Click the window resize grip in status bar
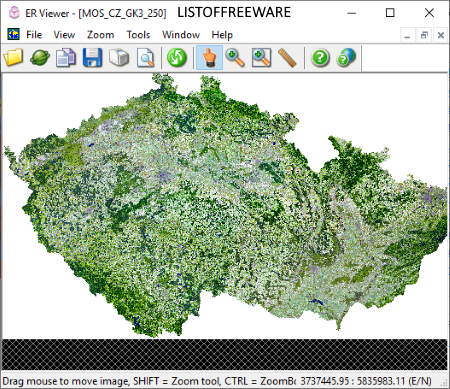Image resolution: width=450 pixels, height=389 pixels. [444, 382]
